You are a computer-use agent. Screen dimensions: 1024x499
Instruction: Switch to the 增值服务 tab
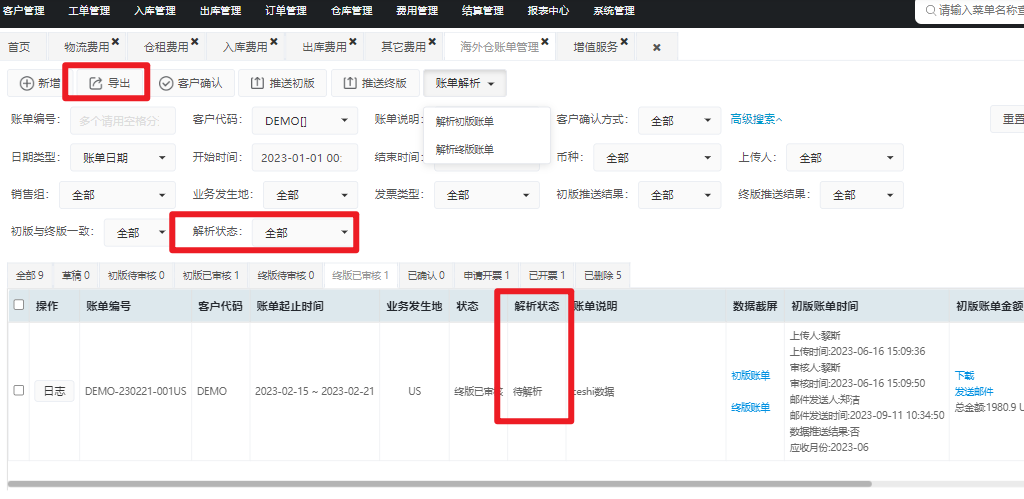595,47
